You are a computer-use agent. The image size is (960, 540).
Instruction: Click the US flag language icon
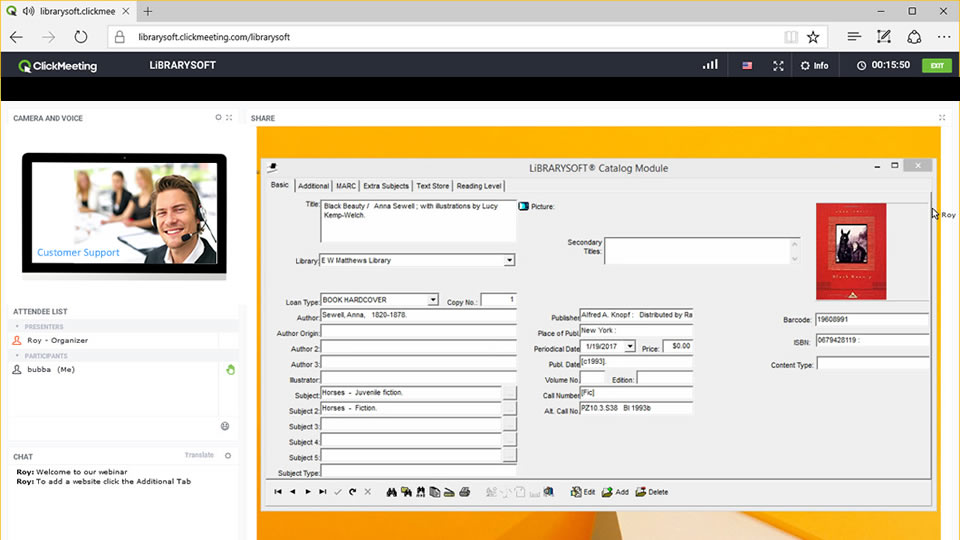(746, 66)
